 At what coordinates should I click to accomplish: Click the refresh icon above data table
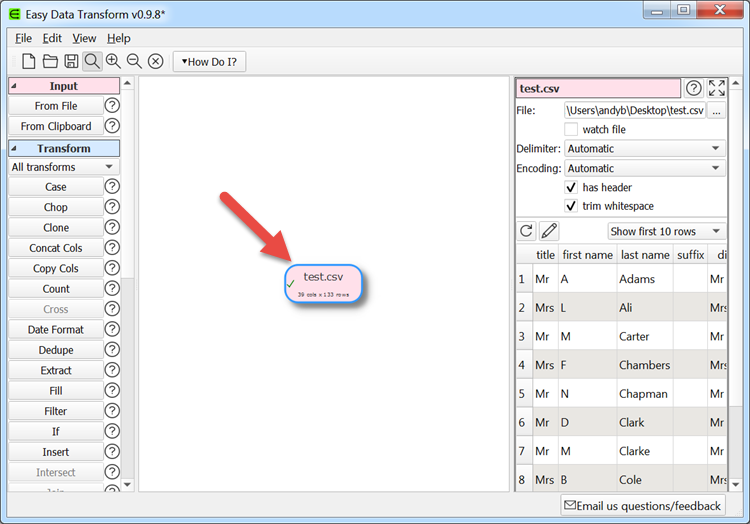(x=527, y=231)
